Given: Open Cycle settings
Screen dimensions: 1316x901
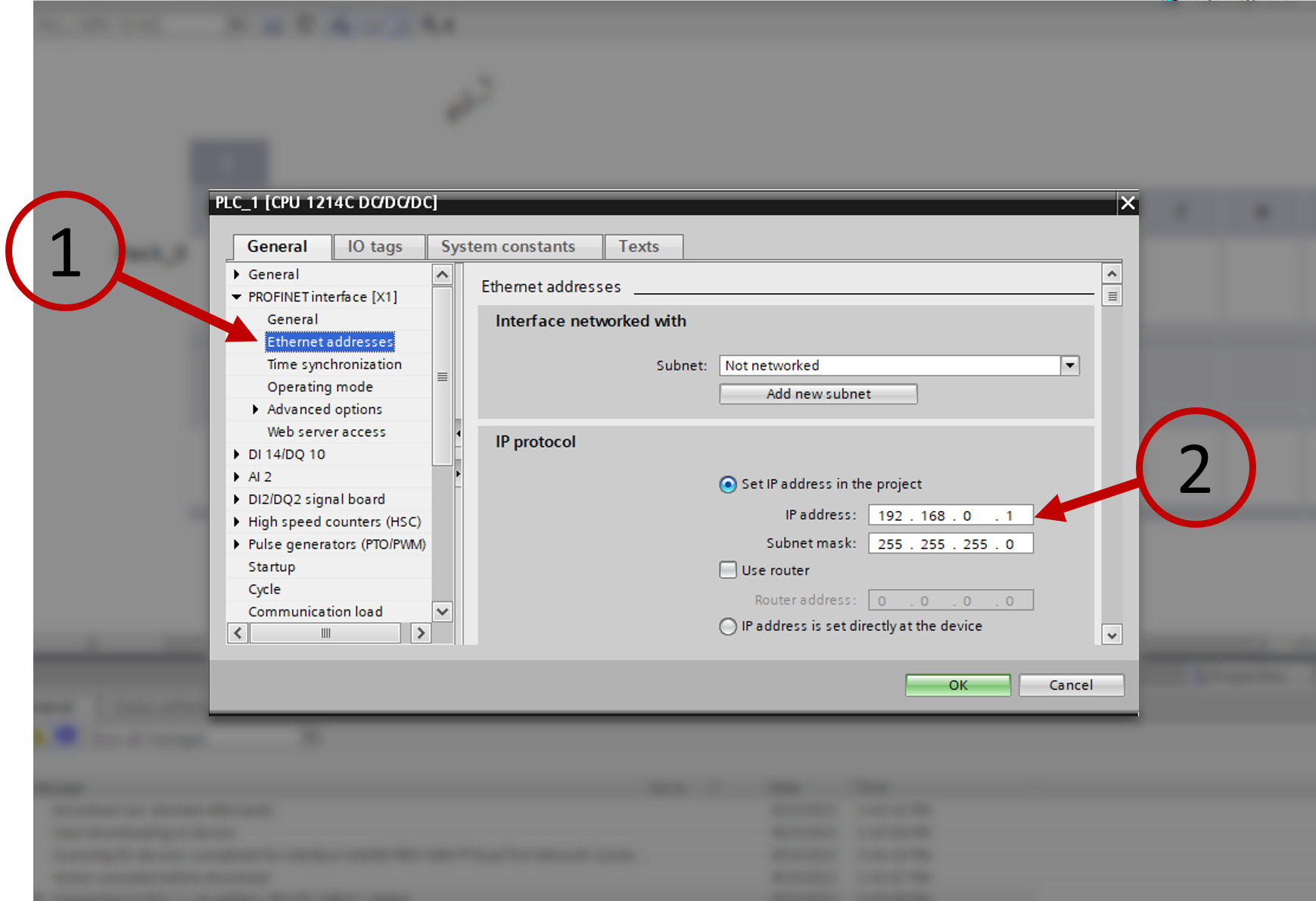Looking at the screenshot, I should 263,588.
